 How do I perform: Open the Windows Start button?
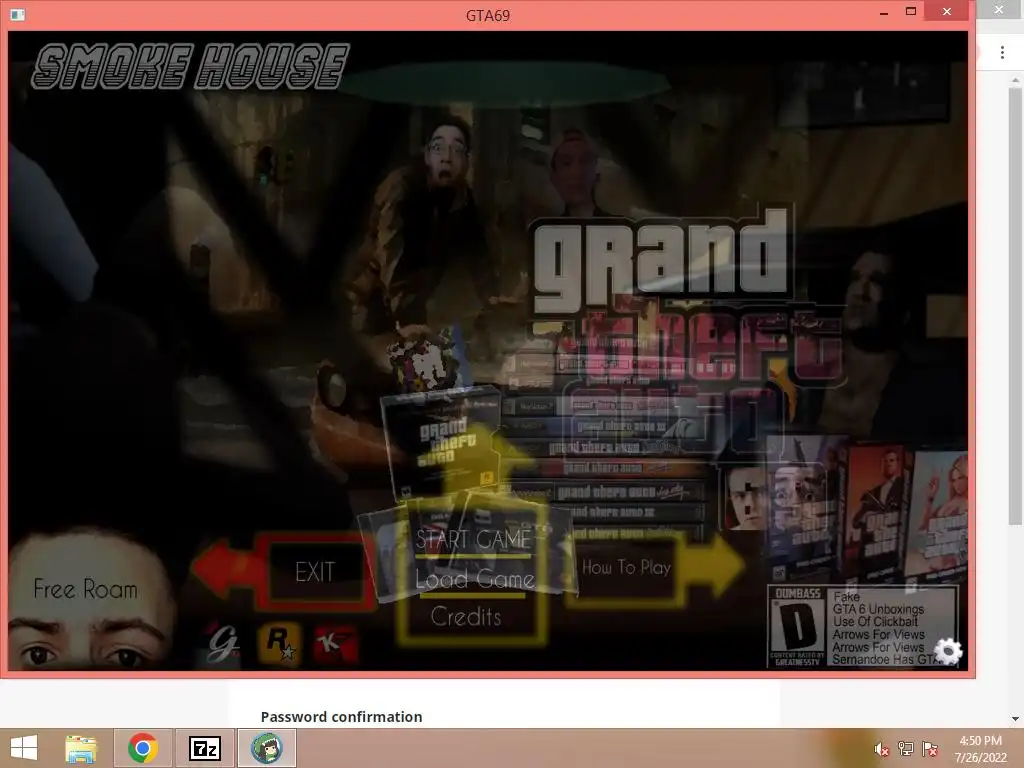click(x=24, y=748)
